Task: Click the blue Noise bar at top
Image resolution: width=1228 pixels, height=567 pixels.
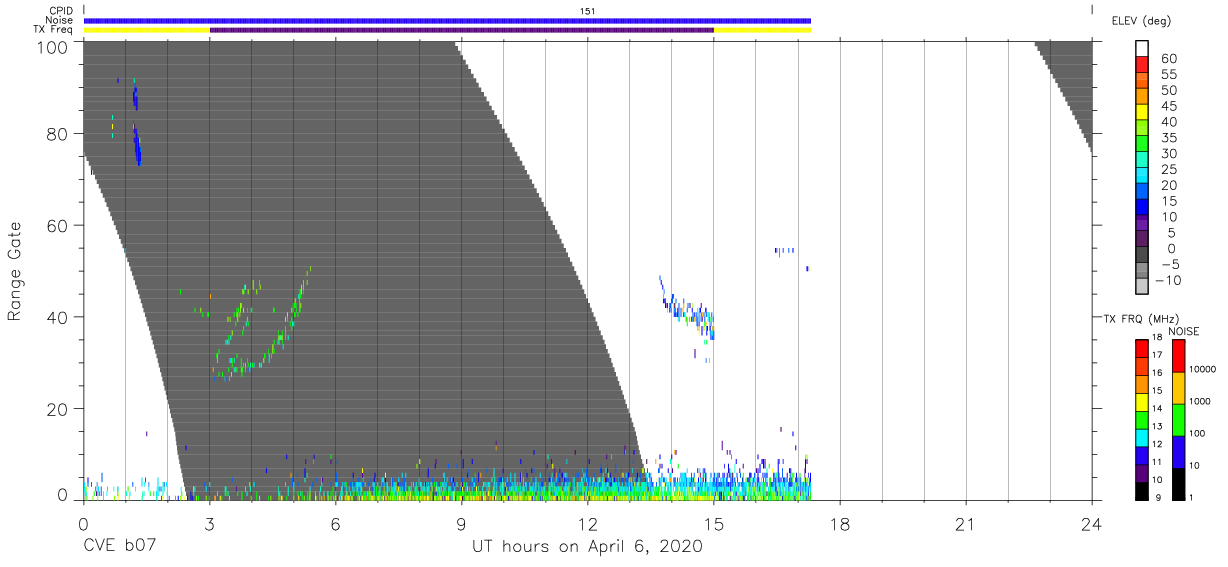Action: (447, 20)
